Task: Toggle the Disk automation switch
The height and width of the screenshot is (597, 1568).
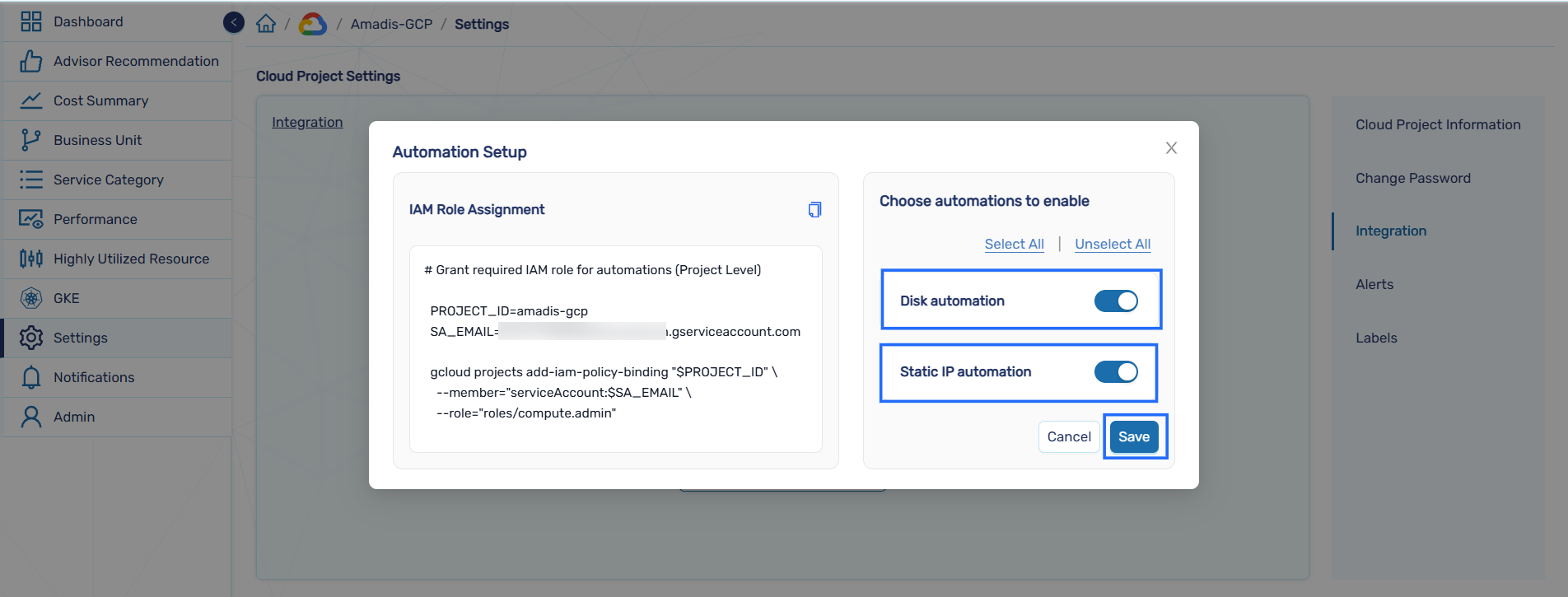Action: pos(1116,301)
